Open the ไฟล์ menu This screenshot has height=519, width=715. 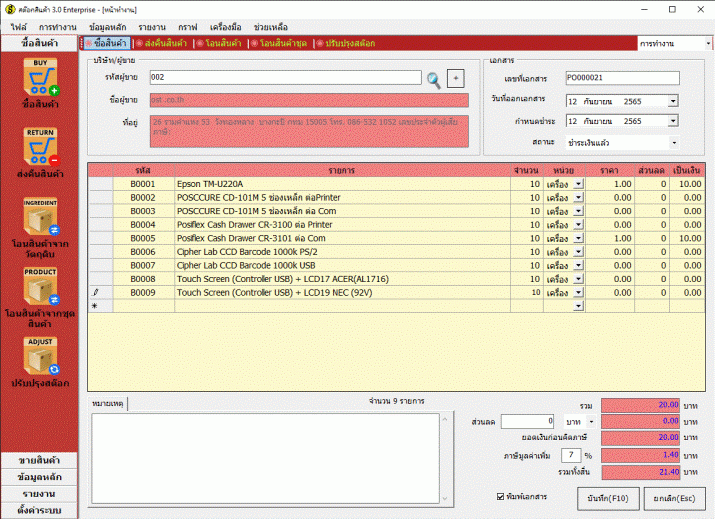click(x=19, y=27)
